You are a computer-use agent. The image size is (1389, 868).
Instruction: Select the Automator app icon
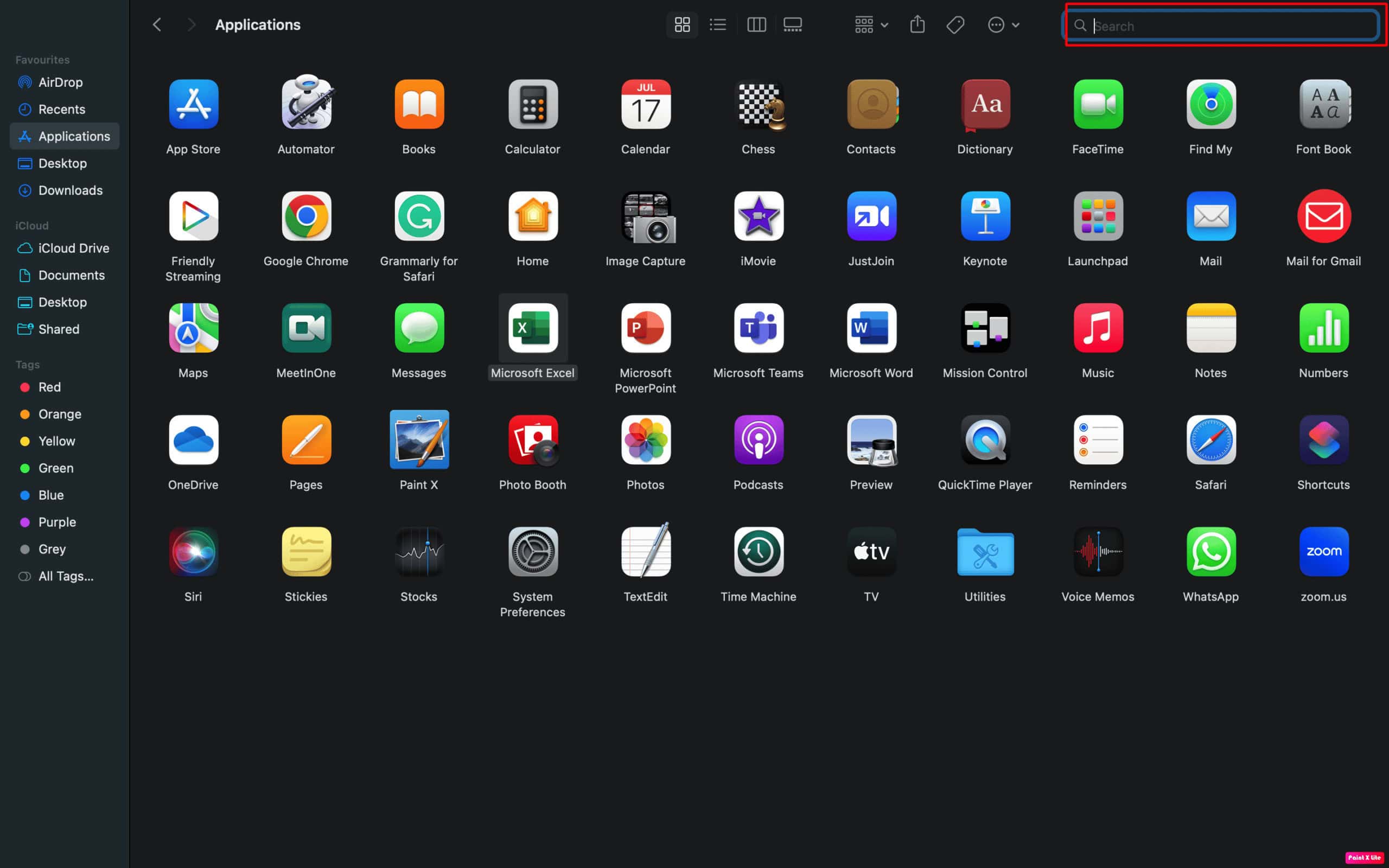click(x=307, y=103)
